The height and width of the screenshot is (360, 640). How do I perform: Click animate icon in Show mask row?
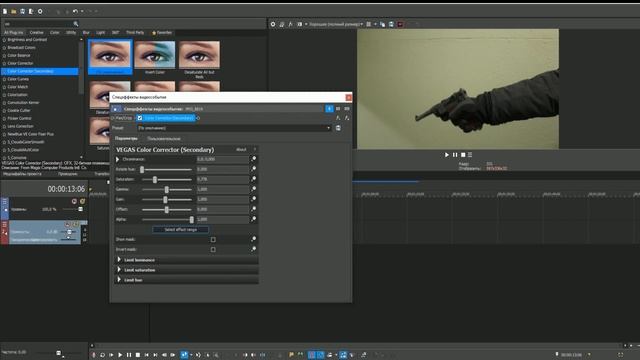(253, 239)
